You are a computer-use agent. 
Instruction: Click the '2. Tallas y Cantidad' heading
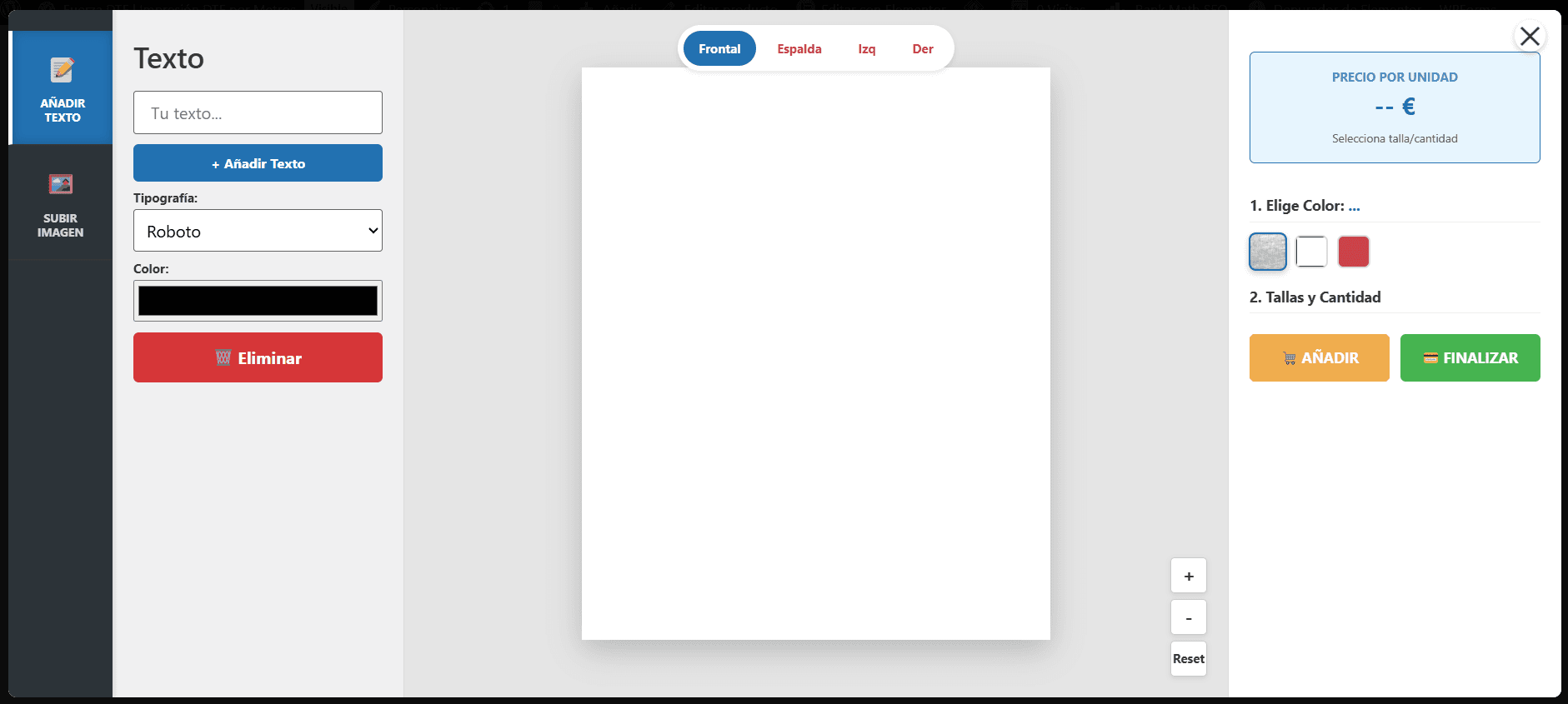coord(1315,297)
